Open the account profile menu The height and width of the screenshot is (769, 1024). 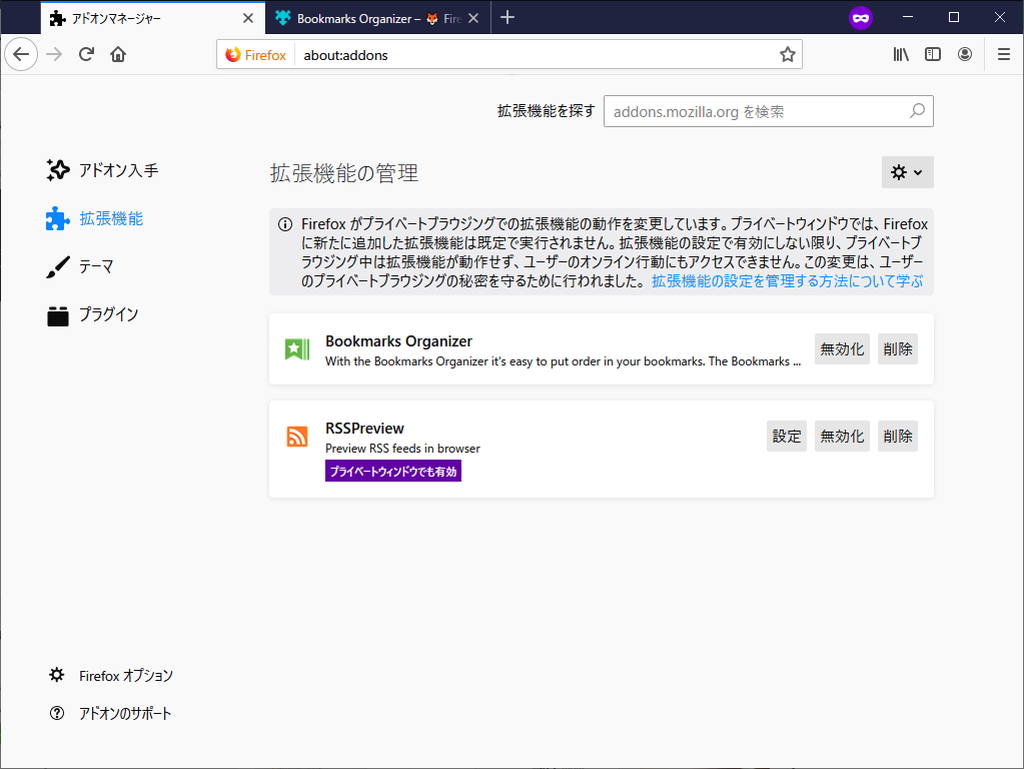(964, 54)
